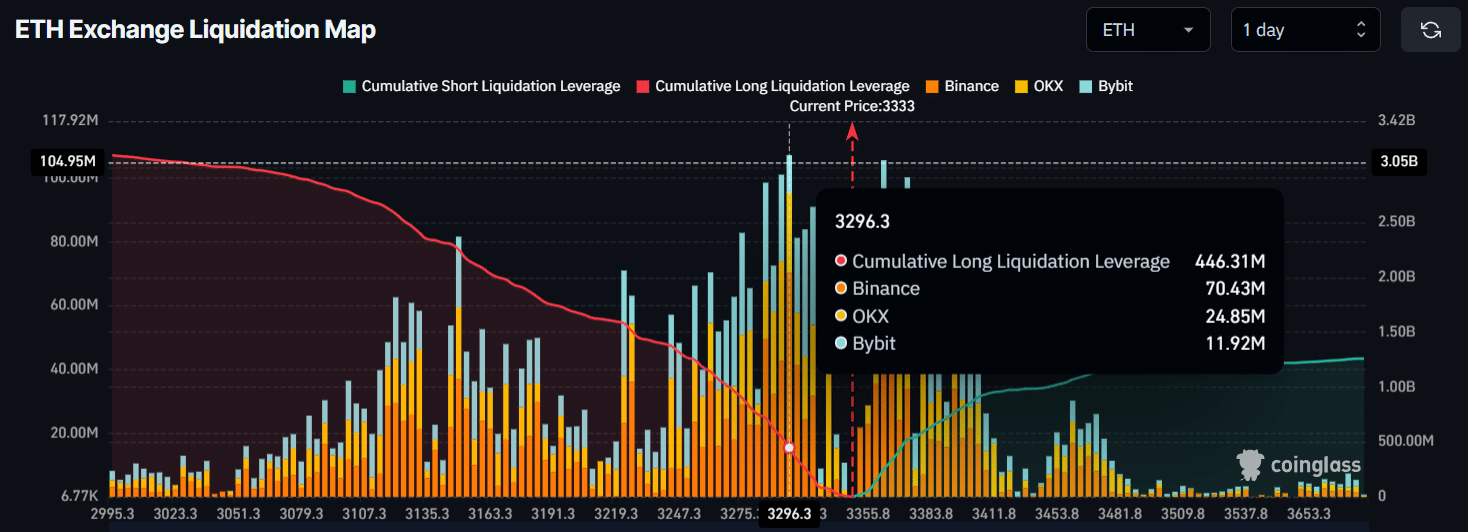Click the red dot beside Cumulative Long in the tooltip
1468x532 pixels.
tap(841, 262)
